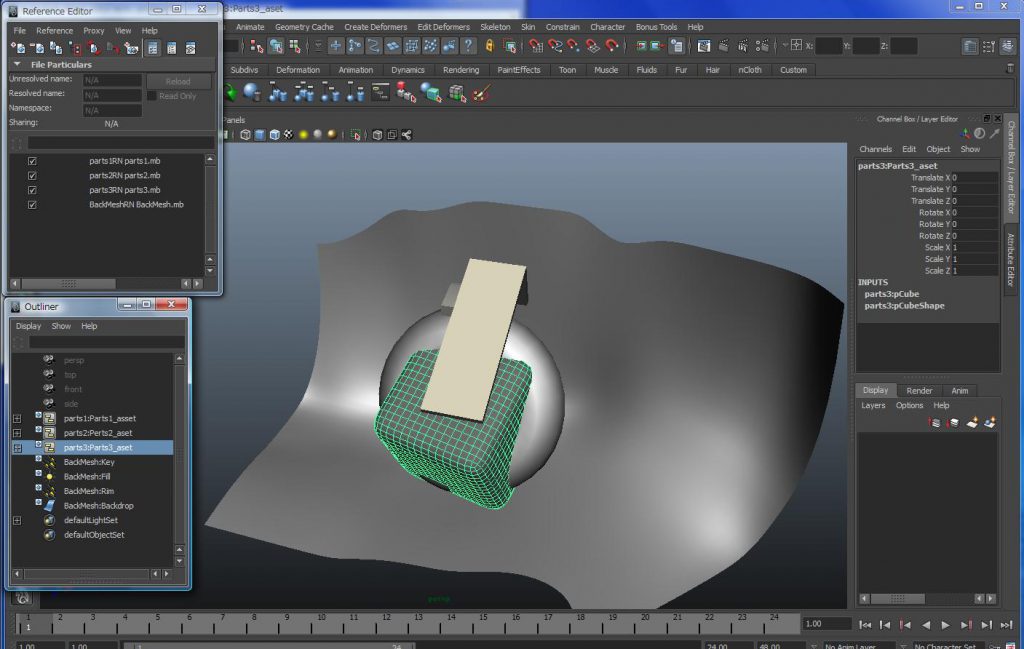Click the checkered textured display icon

click(x=289, y=135)
